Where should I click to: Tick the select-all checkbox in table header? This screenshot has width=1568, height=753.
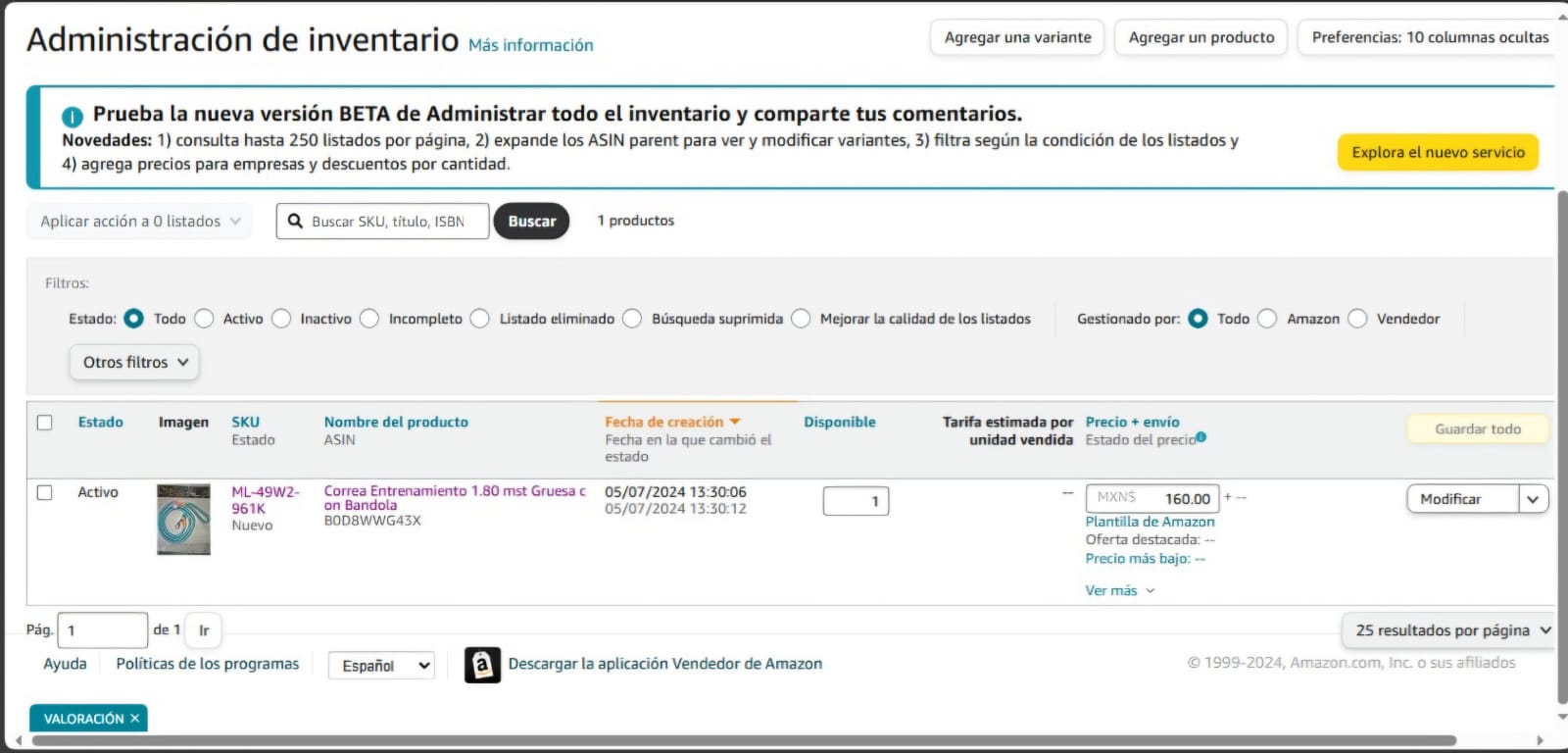tap(44, 423)
